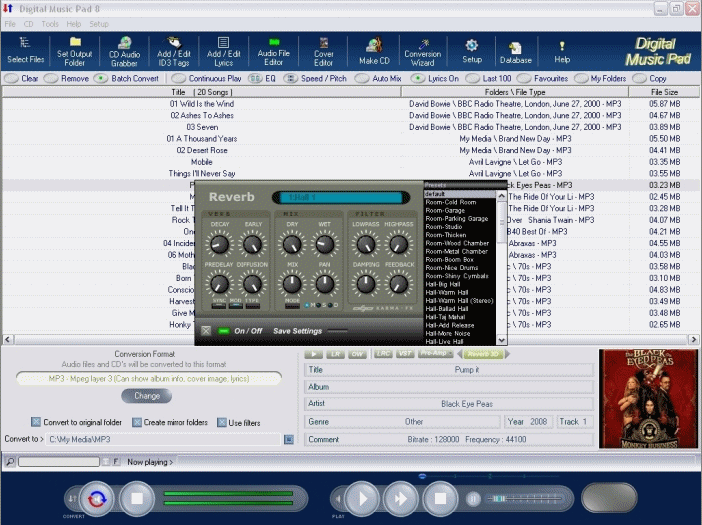Open the Tools menu
This screenshot has width=702, height=525.
(50, 23)
